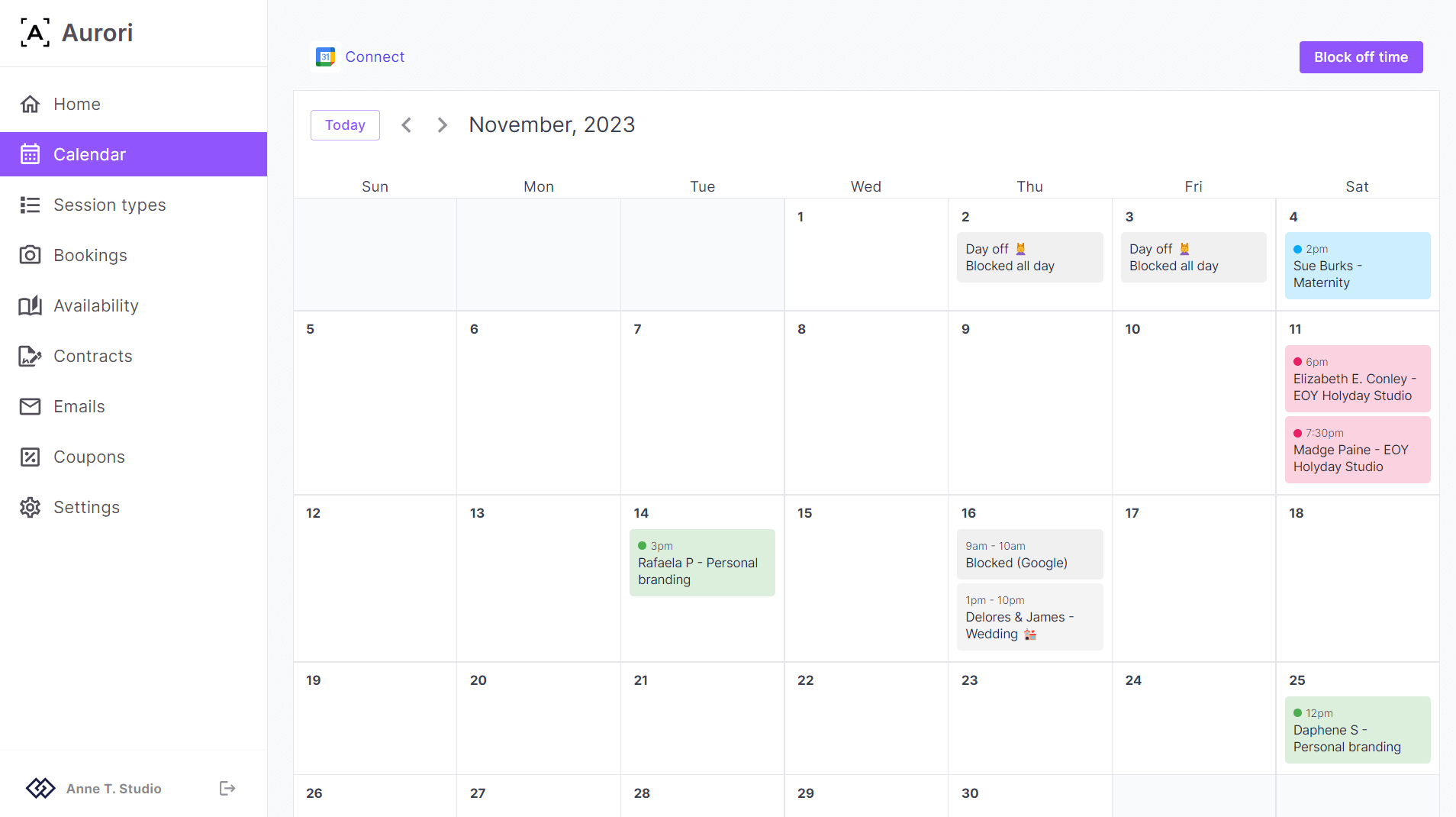This screenshot has width=1456, height=817.
Task: Select Rafaela P Personal branding session
Action: pyautogui.click(x=701, y=563)
